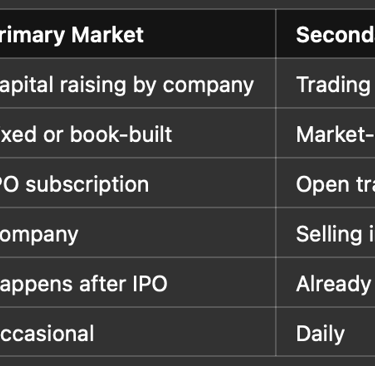Click the 'fixed or book-built' cell
Screen dimensions: 375x366
(138, 133)
